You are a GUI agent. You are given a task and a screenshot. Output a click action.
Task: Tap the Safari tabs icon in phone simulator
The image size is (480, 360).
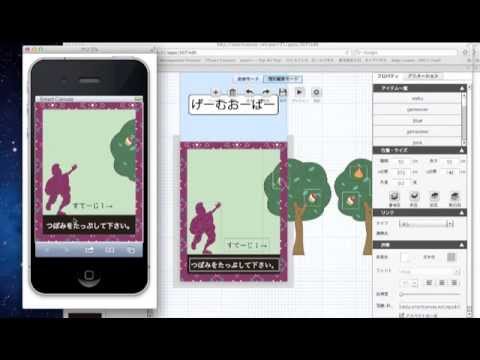[x=131, y=250]
